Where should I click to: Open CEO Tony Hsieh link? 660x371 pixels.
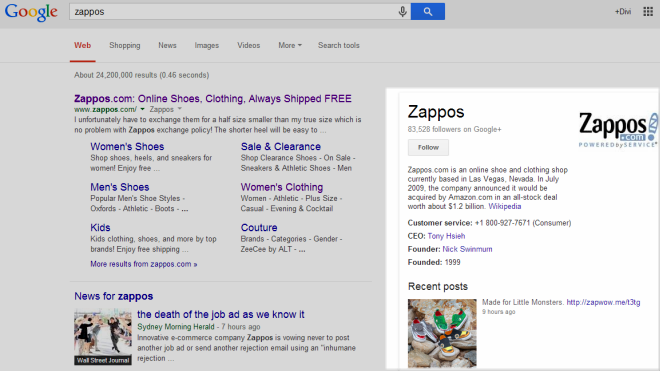coord(446,236)
